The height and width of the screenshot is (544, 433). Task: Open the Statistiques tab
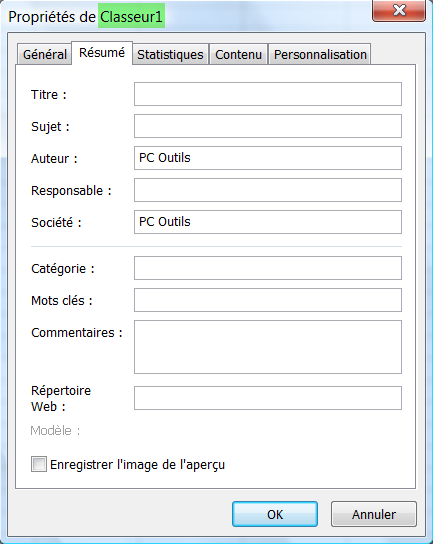click(170, 54)
